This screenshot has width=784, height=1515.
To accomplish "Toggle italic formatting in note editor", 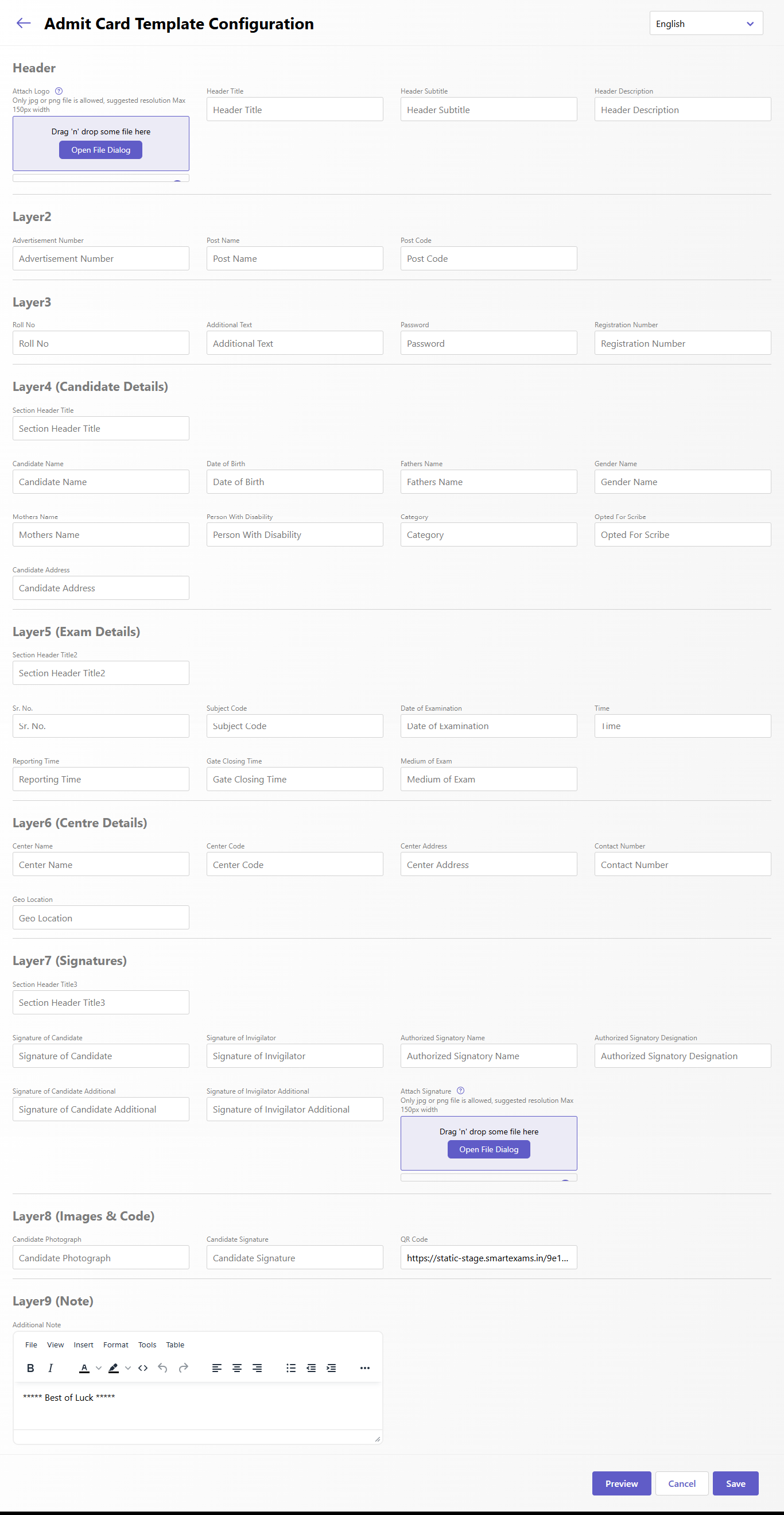I will 51,1368.
